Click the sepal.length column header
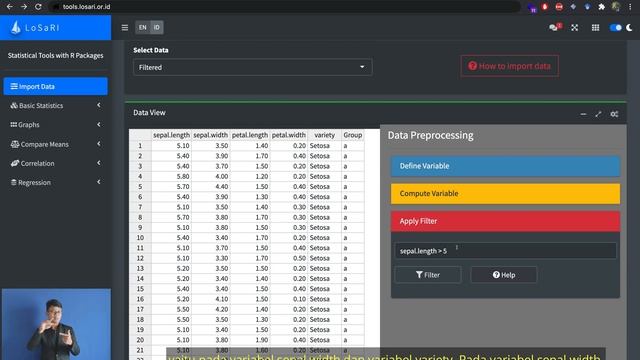 pos(171,135)
